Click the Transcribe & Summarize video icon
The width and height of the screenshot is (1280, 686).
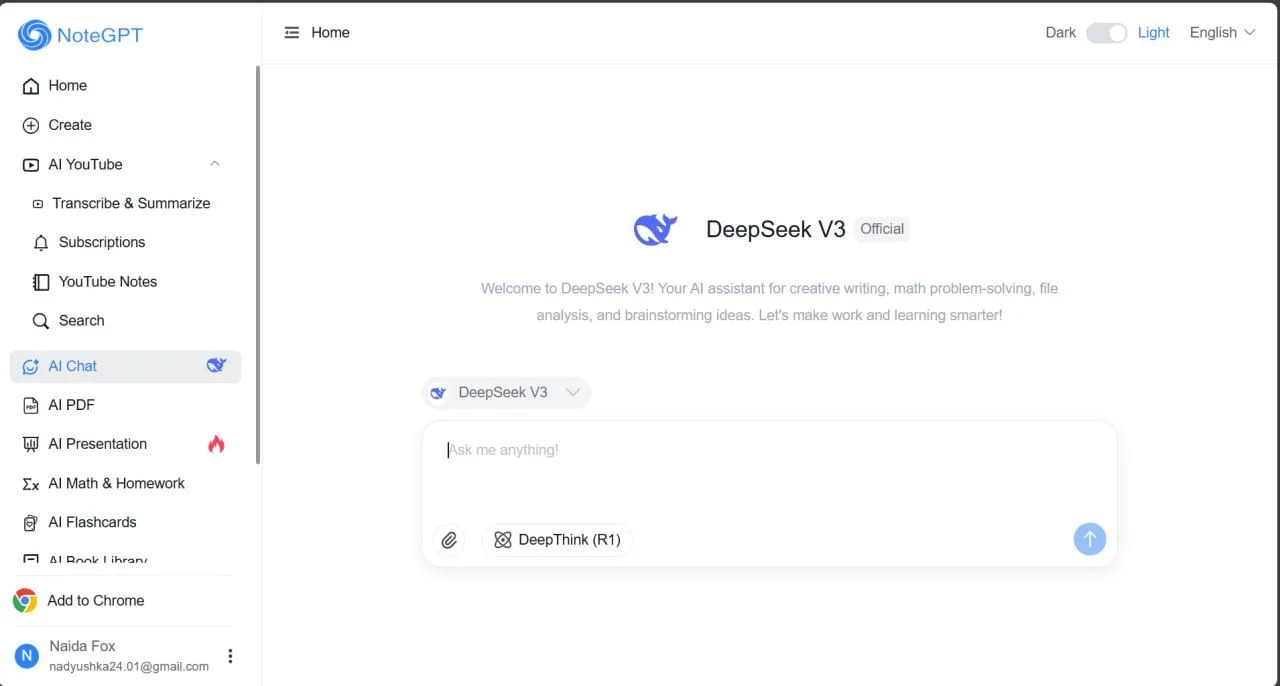point(38,203)
